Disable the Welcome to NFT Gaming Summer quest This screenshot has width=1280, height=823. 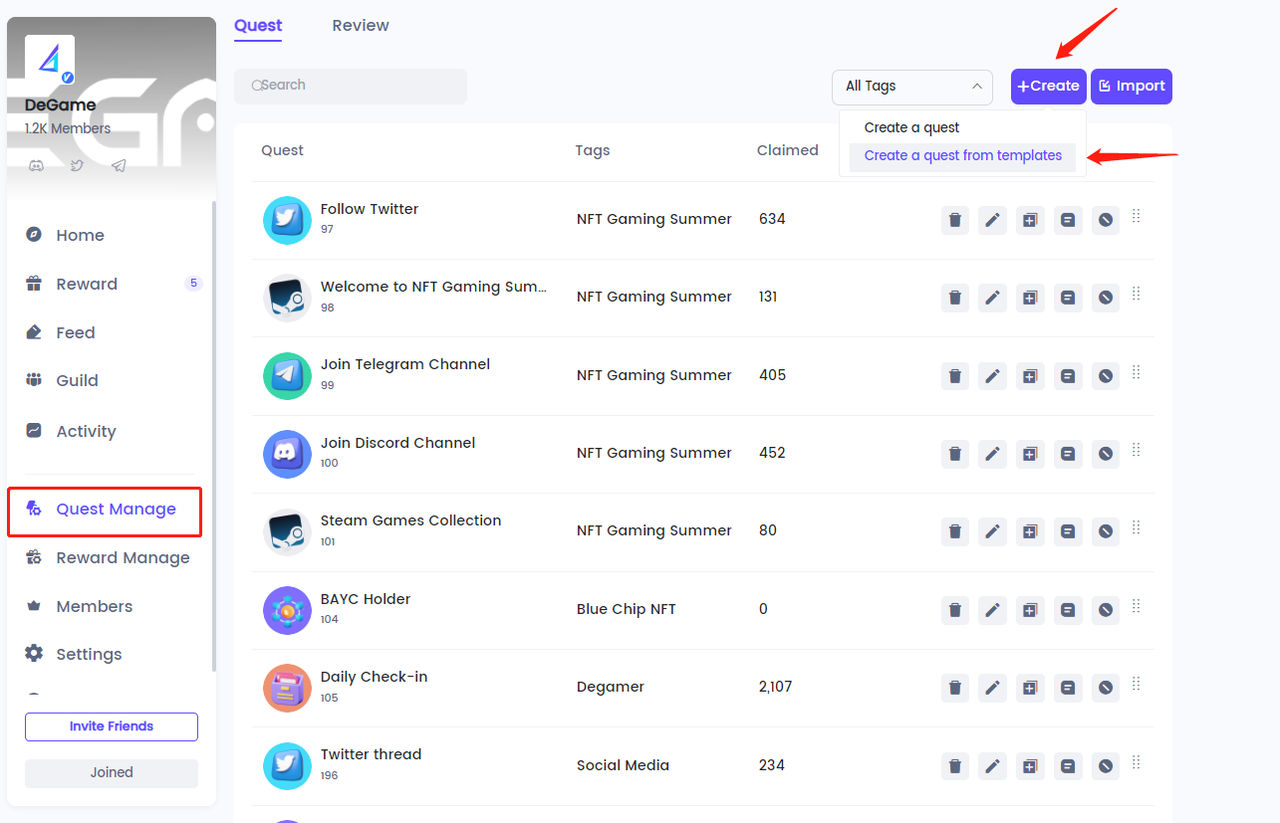[x=1105, y=298]
